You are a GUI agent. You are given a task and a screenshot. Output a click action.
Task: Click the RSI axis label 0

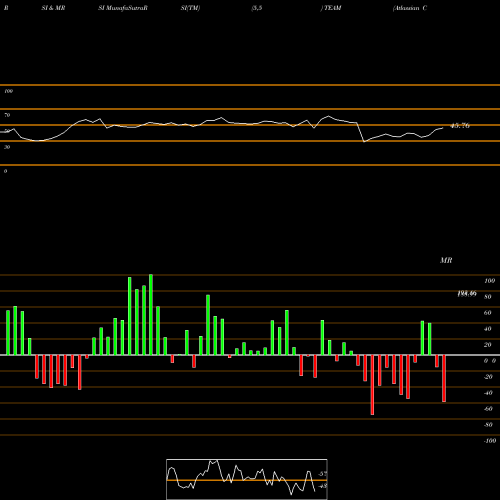[5, 171]
